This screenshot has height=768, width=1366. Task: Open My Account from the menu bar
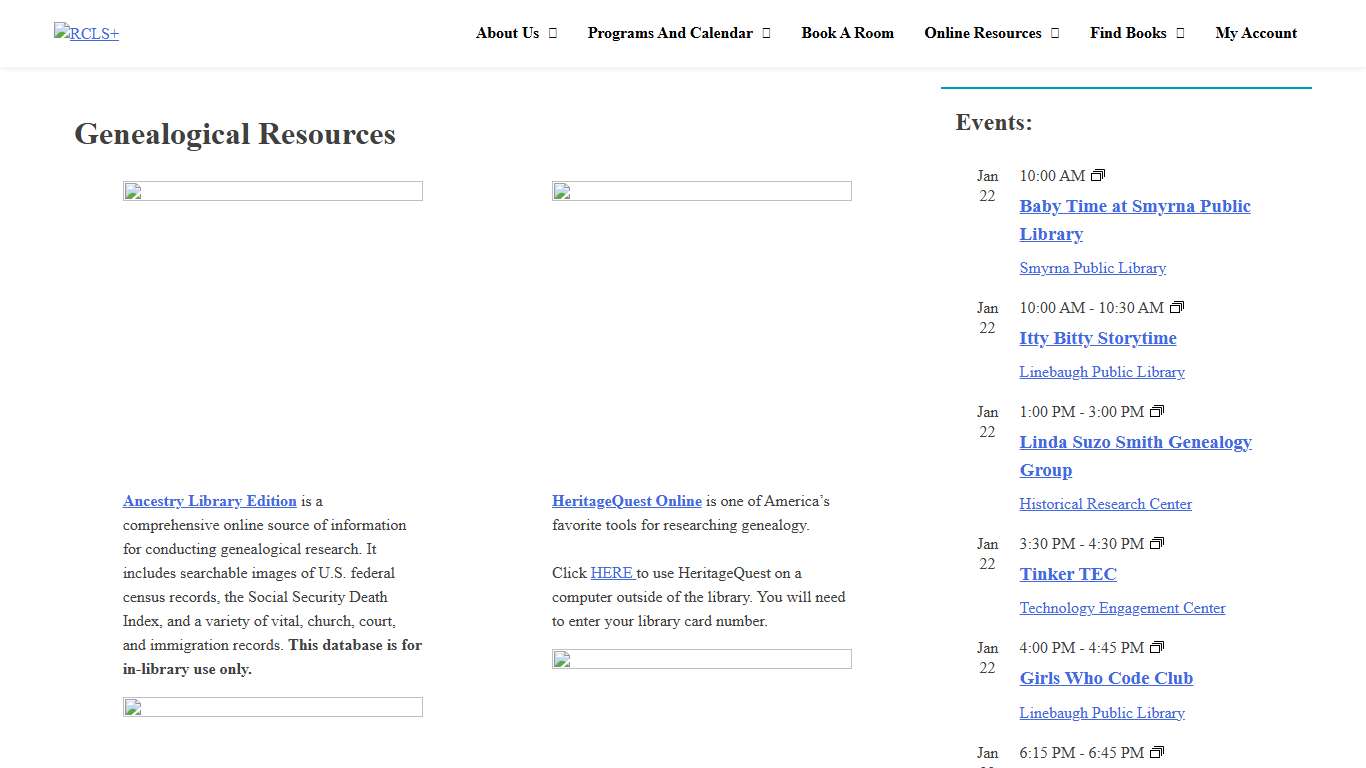point(1256,33)
